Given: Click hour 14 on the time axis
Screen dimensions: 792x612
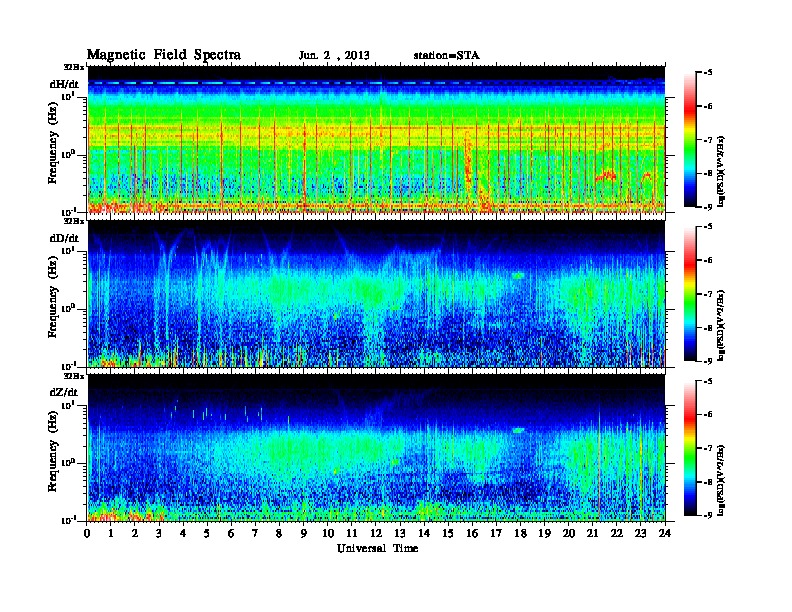Looking at the screenshot, I should point(424,533).
